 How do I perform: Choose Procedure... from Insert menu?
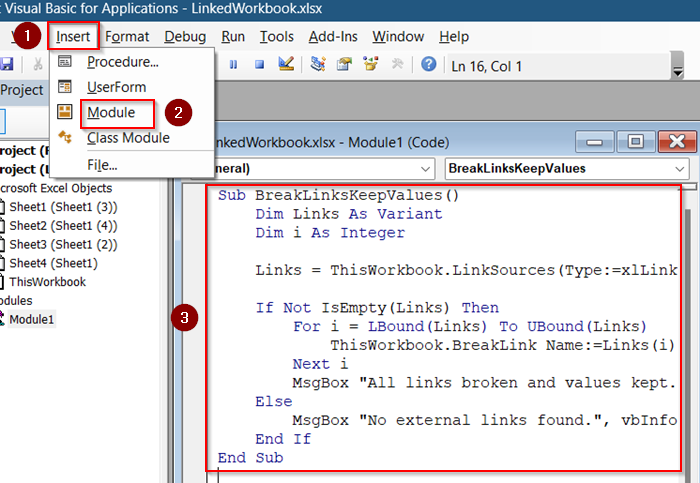123,62
